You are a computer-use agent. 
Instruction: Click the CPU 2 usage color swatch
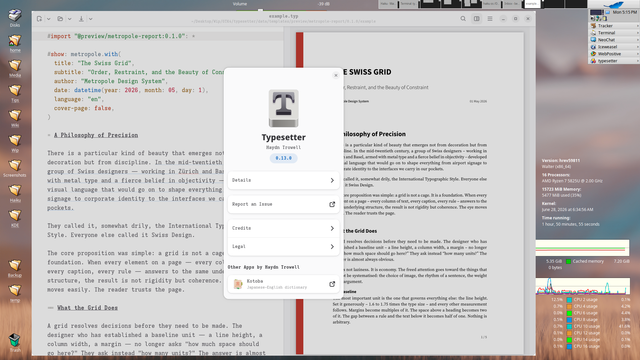[569, 300]
